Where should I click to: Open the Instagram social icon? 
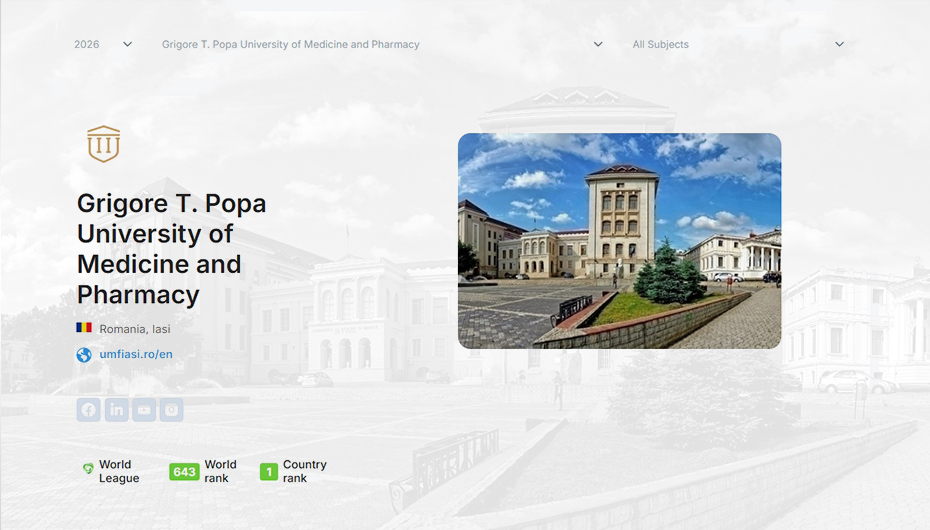click(x=171, y=410)
